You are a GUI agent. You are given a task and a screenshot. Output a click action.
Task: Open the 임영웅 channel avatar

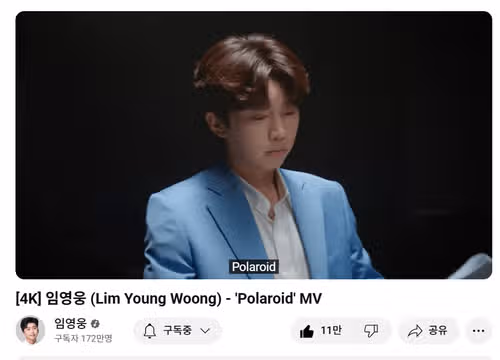click(x=30, y=330)
